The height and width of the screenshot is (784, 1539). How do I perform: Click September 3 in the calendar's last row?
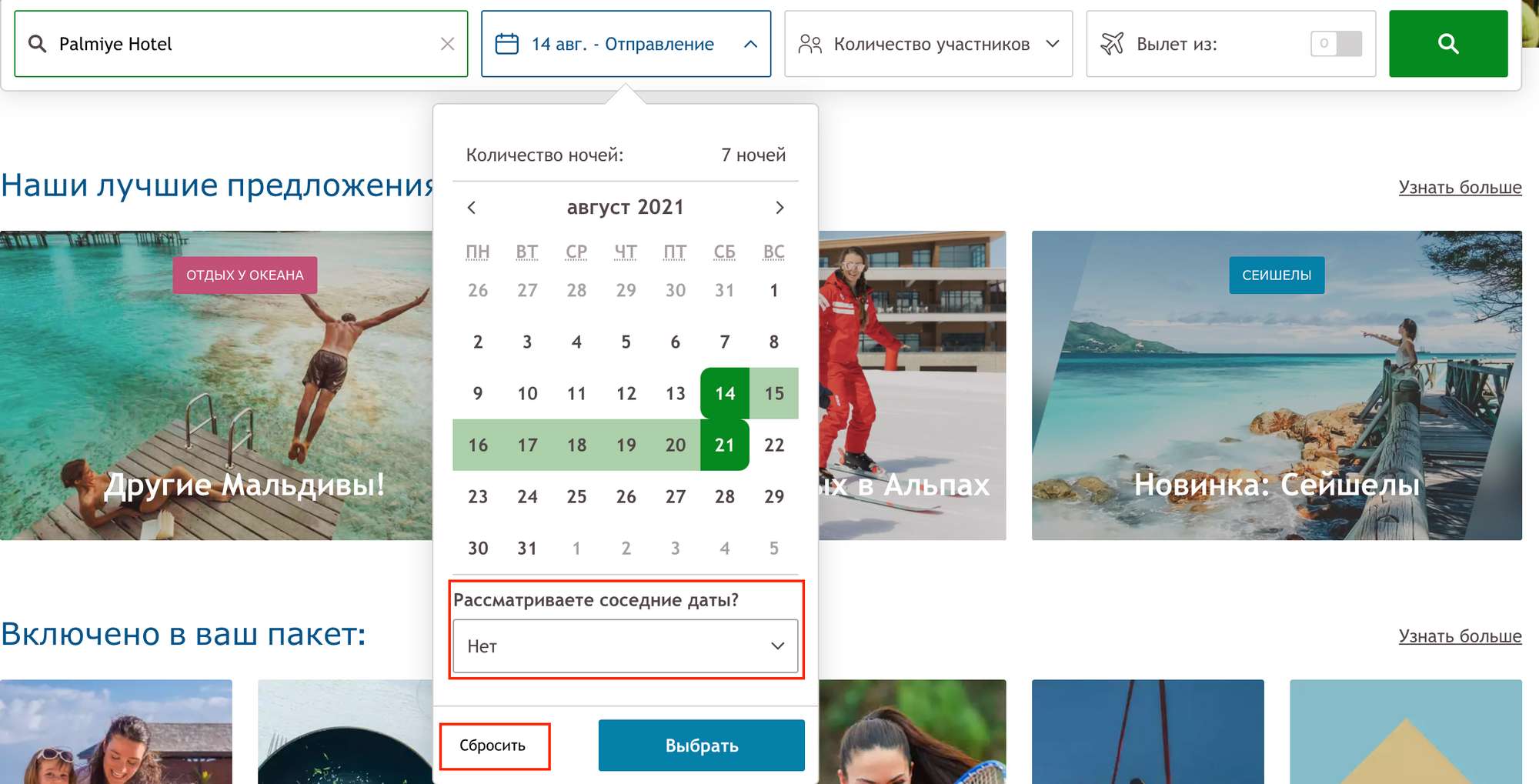coord(676,549)
